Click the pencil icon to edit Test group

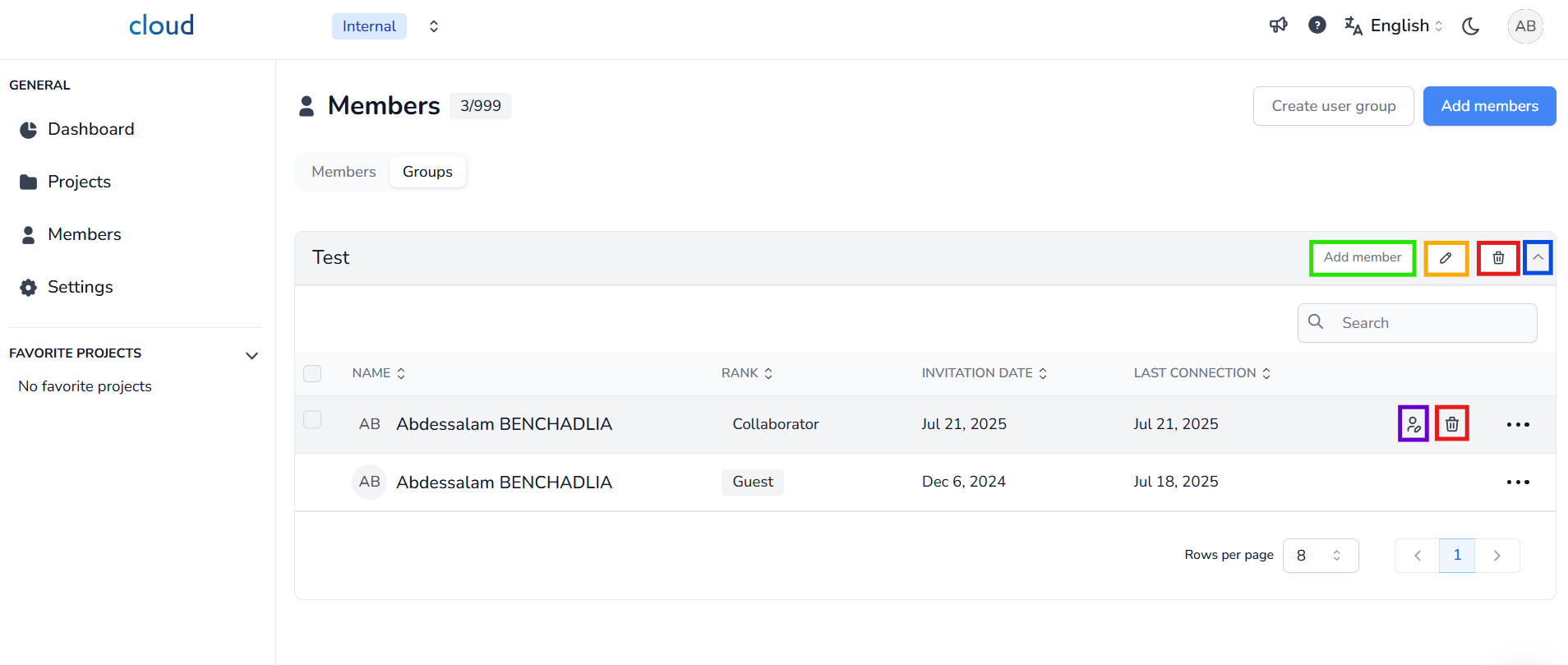[x=1446, y=258]
